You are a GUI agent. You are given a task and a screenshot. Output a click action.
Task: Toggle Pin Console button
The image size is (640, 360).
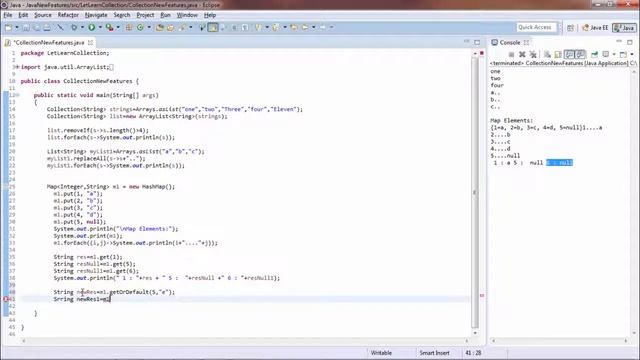point(594,54)
